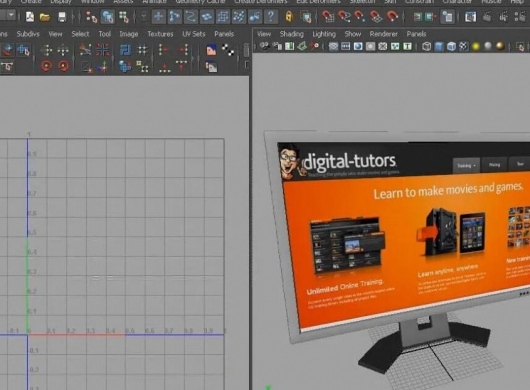Open the Tool menu in UV editor
Image resolution: width=530 pixels, height=390 pixels.
[104, 34]
